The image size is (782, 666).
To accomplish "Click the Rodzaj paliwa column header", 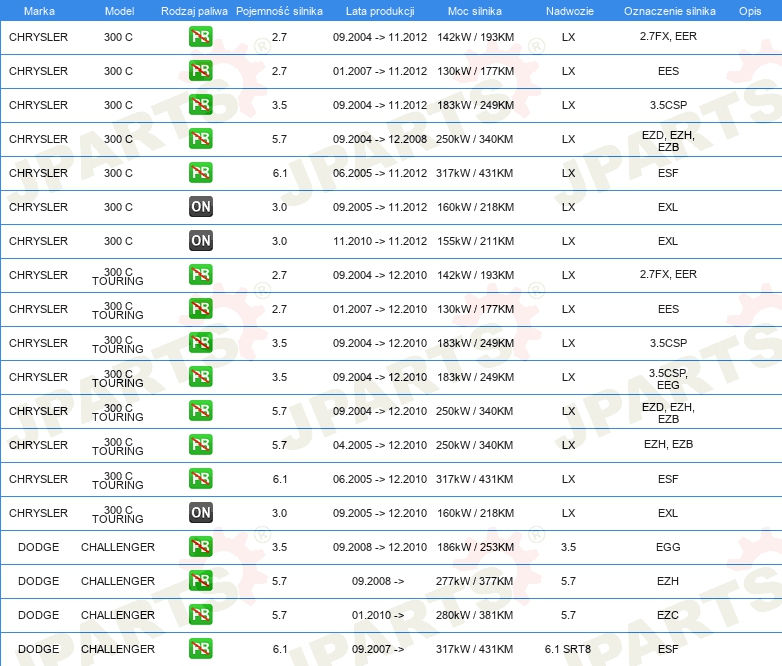I will 194,11.
